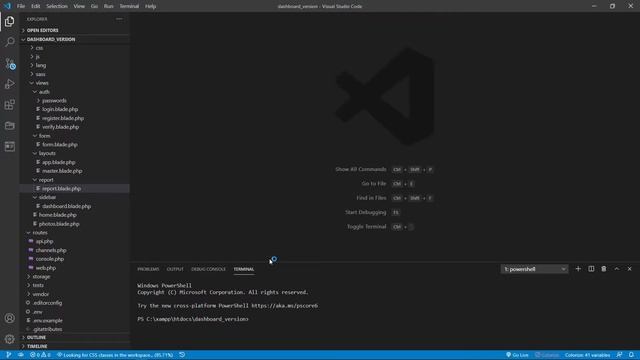The width and height of the screenshot is (640, 360).
Task: Open master.blade.php file
Action: coord(62,171)
